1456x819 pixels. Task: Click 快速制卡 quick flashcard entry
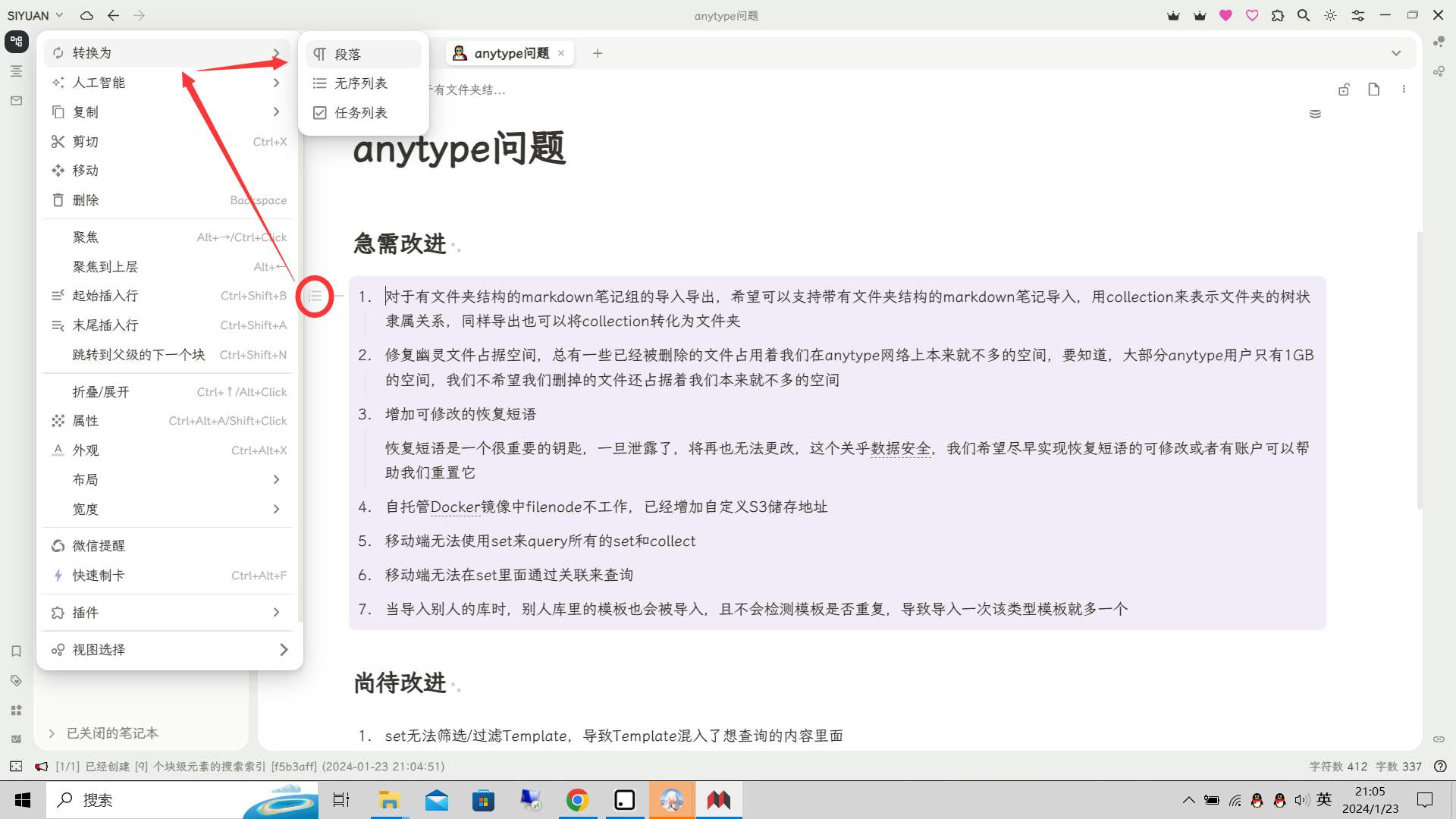[99, 576]
